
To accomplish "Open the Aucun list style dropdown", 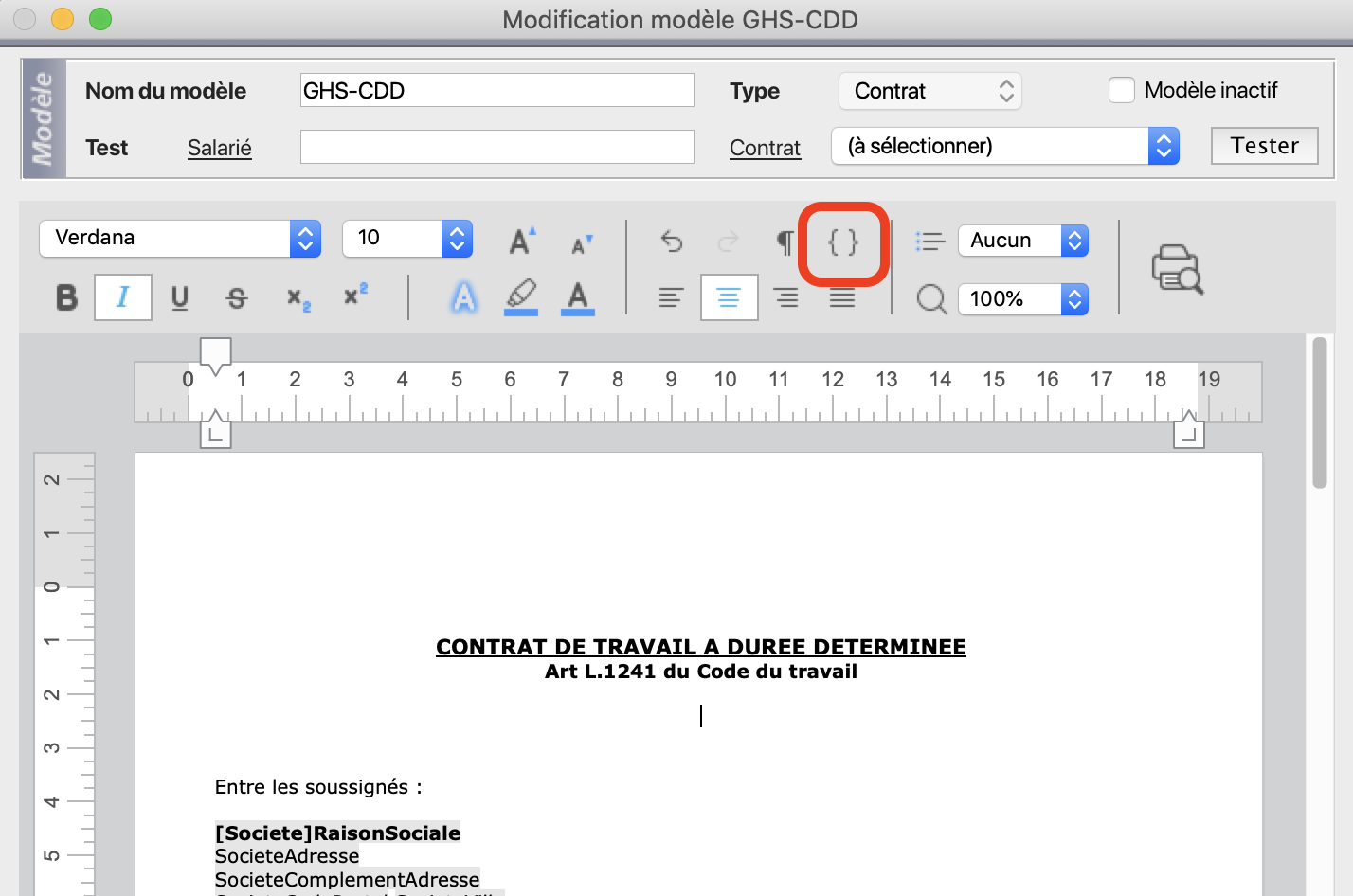I will point(1023,241).
